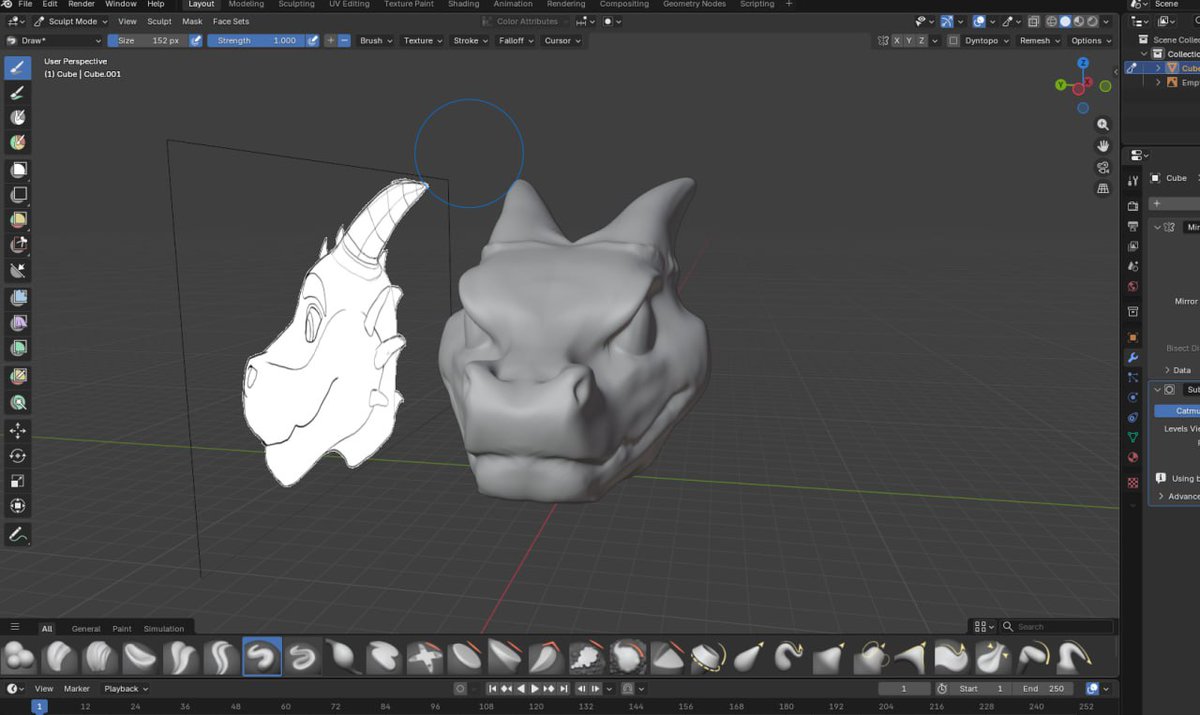This screenshot has height=715, width=1200.
Task: Pick the Line Project tool
Action: tap(17, 270)
